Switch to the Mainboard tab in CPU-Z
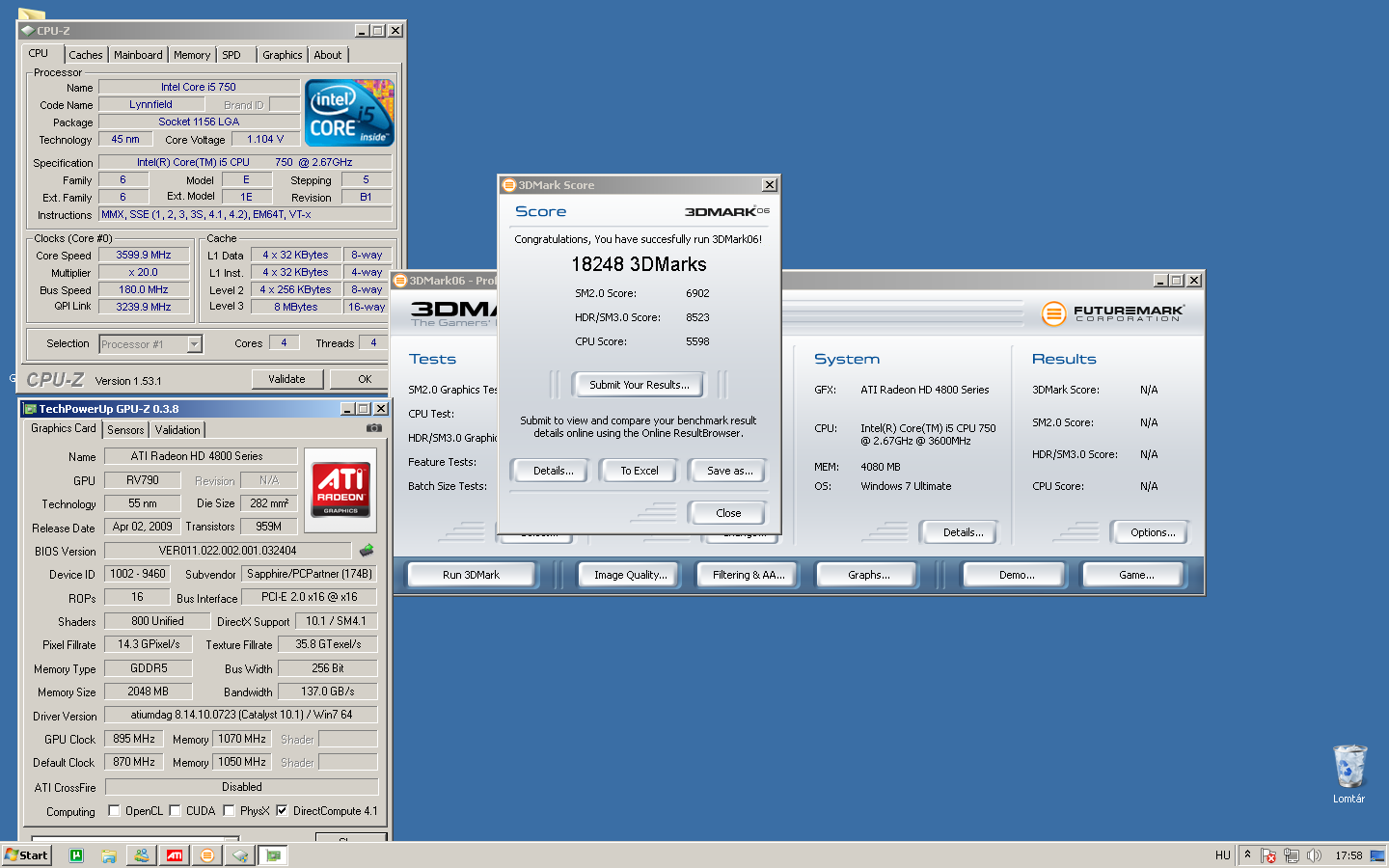1389x868 pixels. [138, 55]
